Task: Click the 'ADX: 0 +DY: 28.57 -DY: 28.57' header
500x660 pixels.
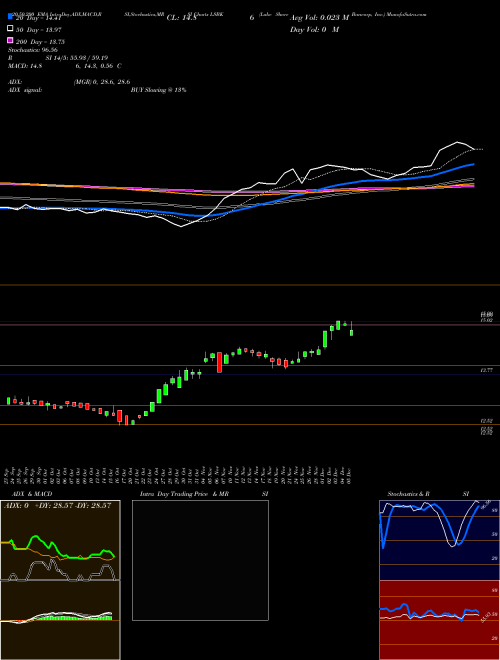Action: [x=58, y=505]
